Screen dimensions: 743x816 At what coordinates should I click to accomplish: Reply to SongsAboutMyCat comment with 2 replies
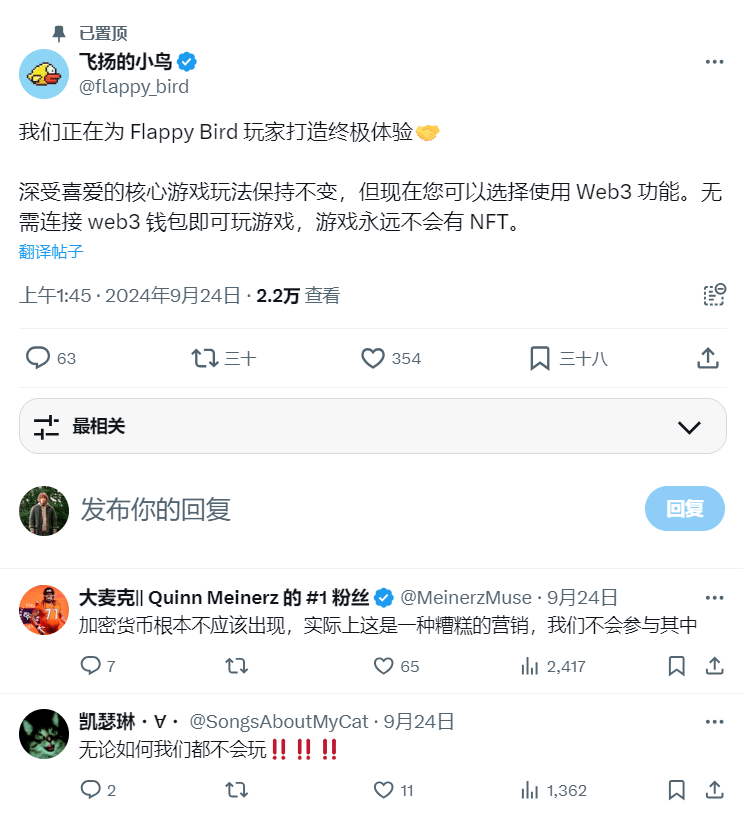tap(91, 790)
